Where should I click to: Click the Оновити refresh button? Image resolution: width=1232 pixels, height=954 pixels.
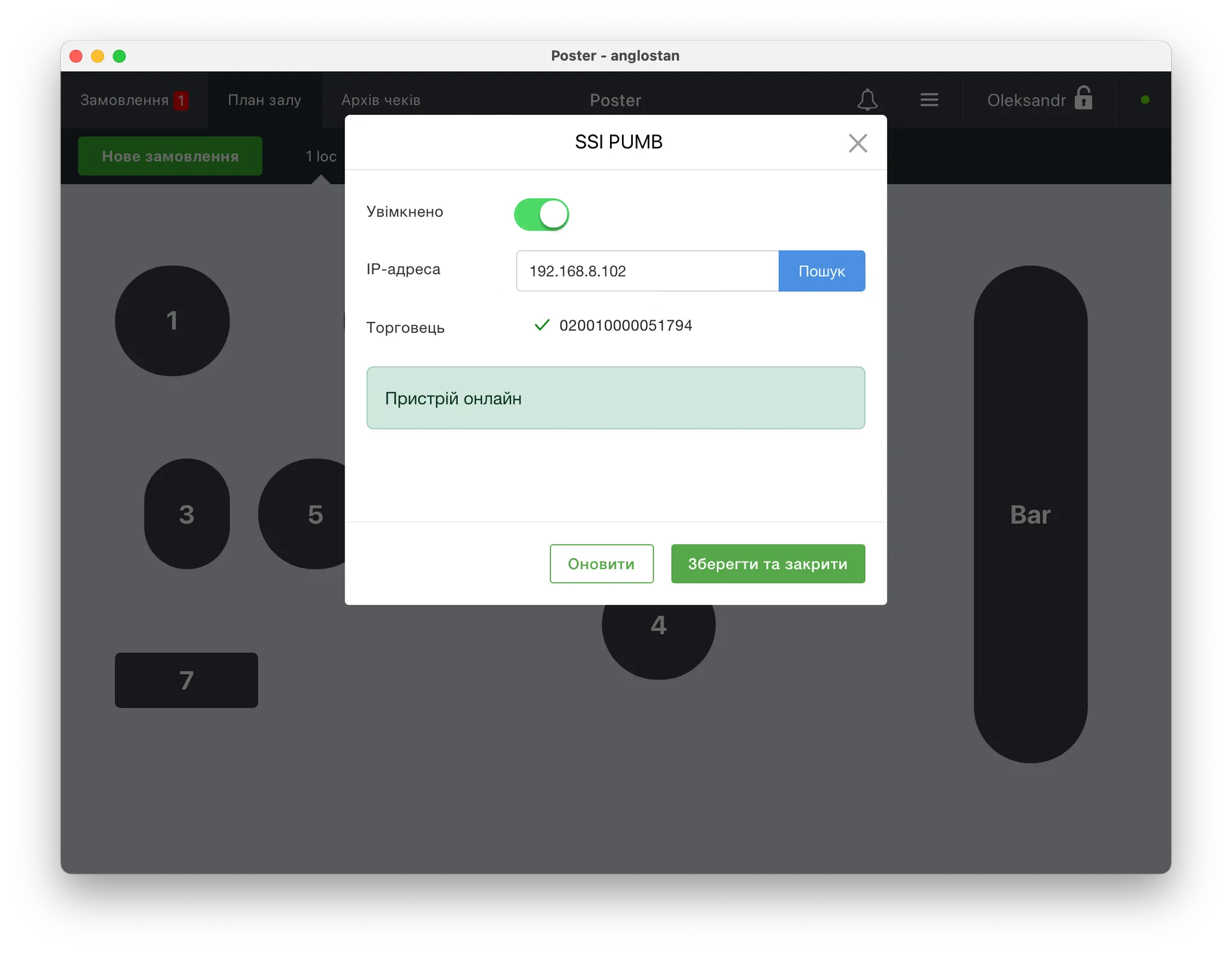click(601, 564)
